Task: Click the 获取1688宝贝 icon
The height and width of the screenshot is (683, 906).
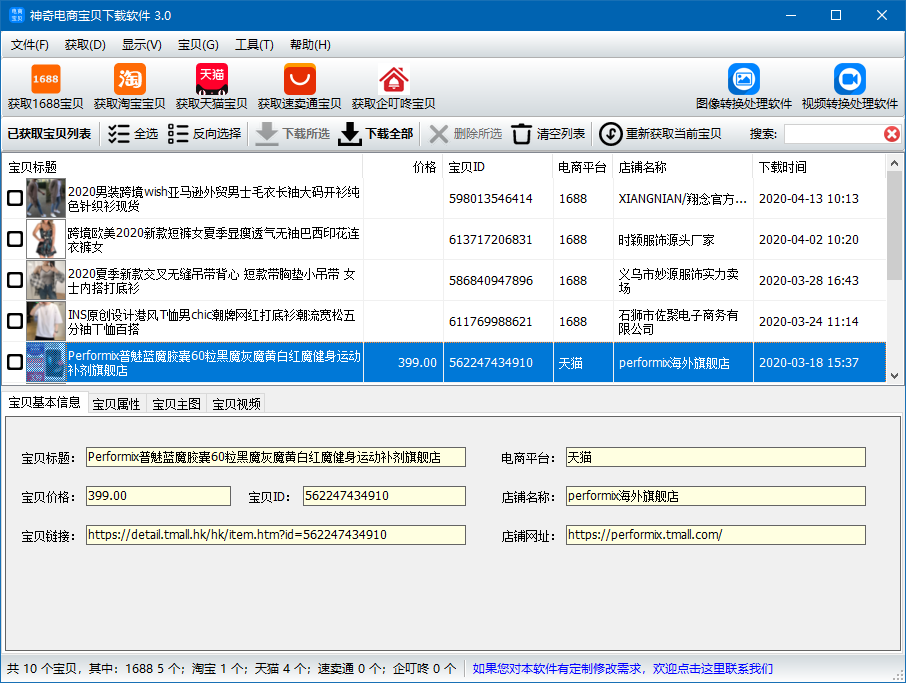Action: [45, 87]
